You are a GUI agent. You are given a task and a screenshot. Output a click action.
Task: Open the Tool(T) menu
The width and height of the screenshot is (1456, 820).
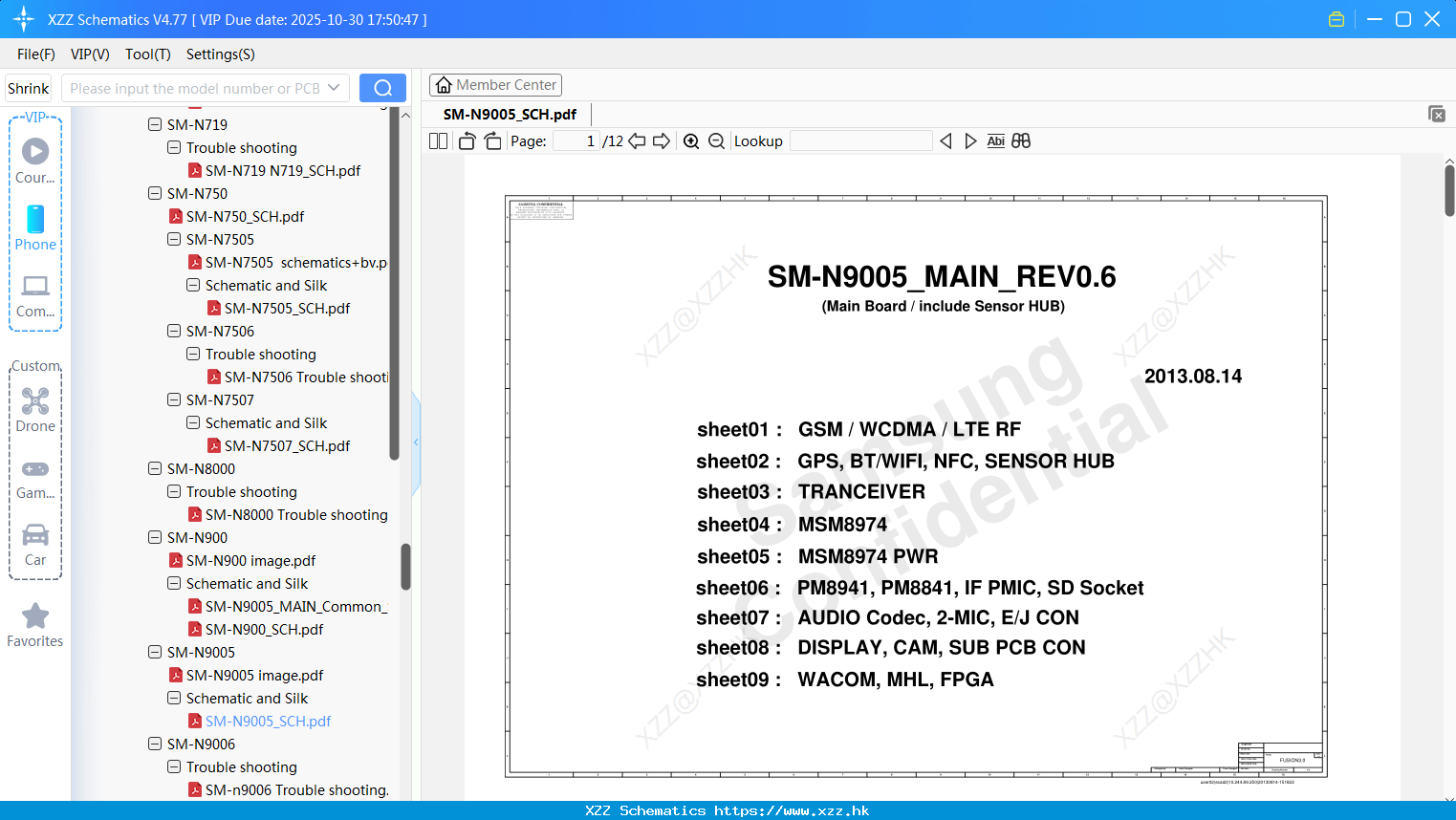147,54
